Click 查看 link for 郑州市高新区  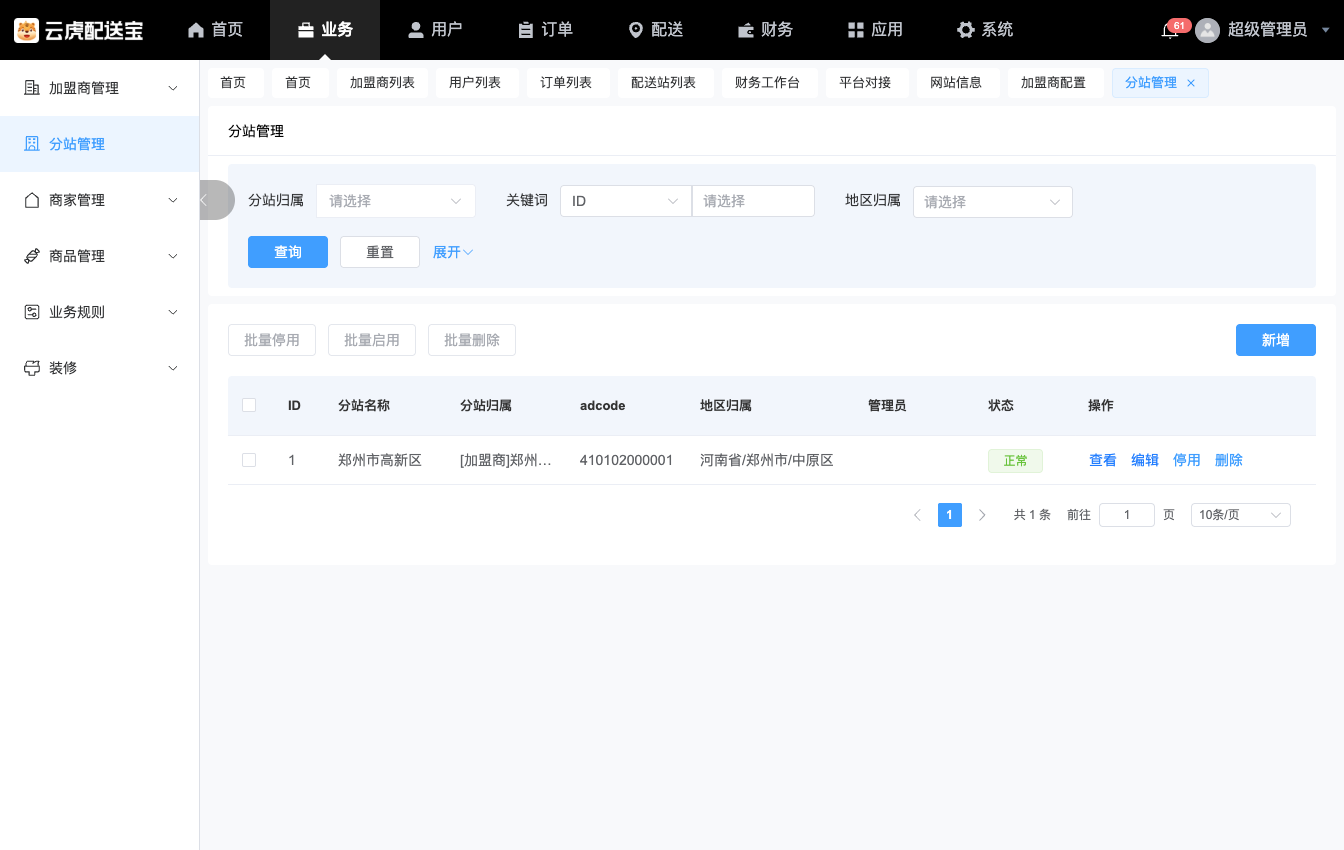click(1103, 460)
